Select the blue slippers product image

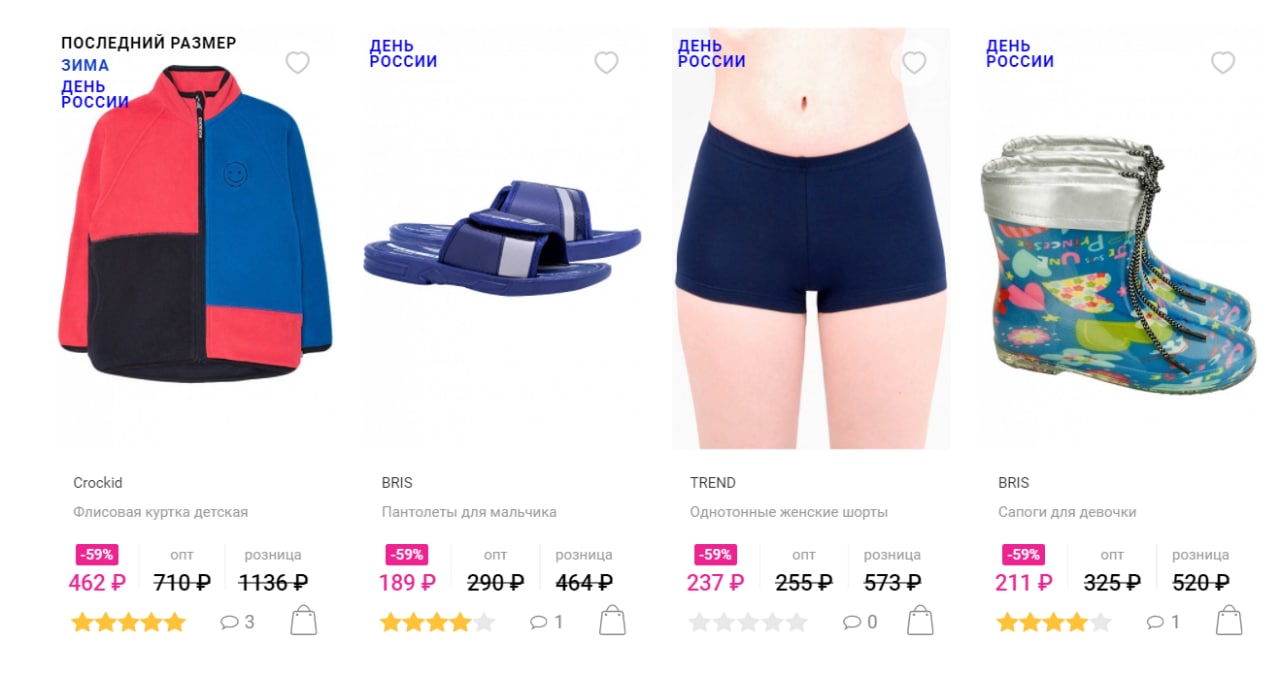(x=502, y=238)
